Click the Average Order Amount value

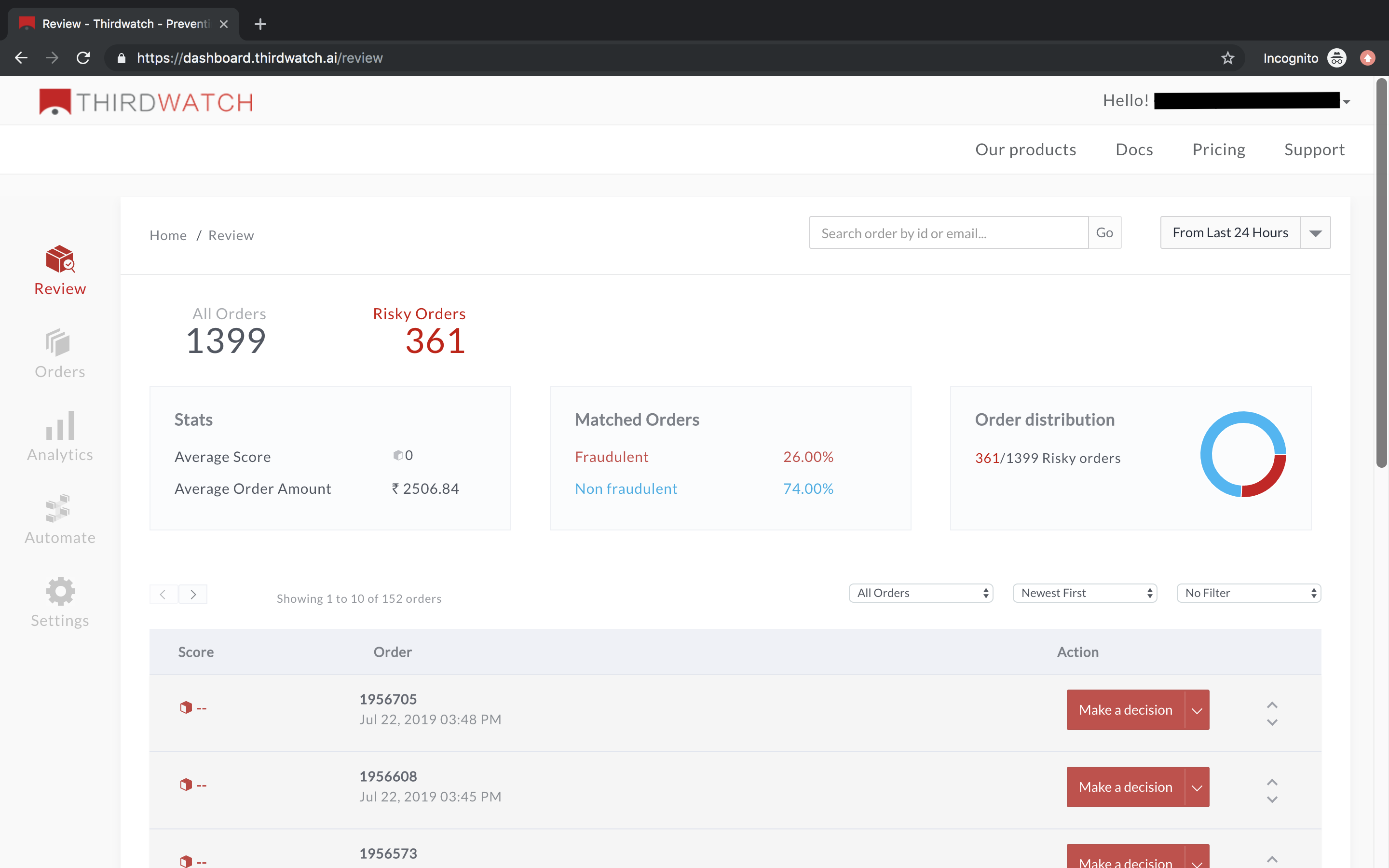[425, 488]
